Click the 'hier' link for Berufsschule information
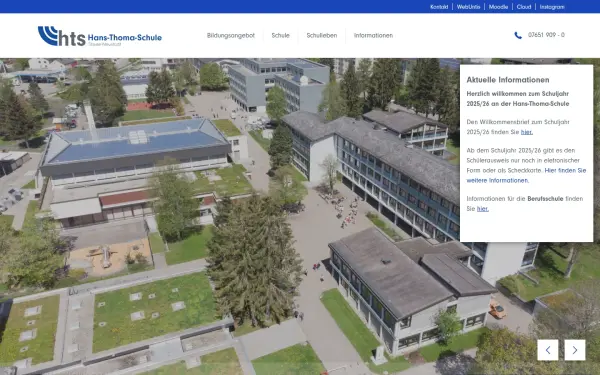 pos(483,209)
